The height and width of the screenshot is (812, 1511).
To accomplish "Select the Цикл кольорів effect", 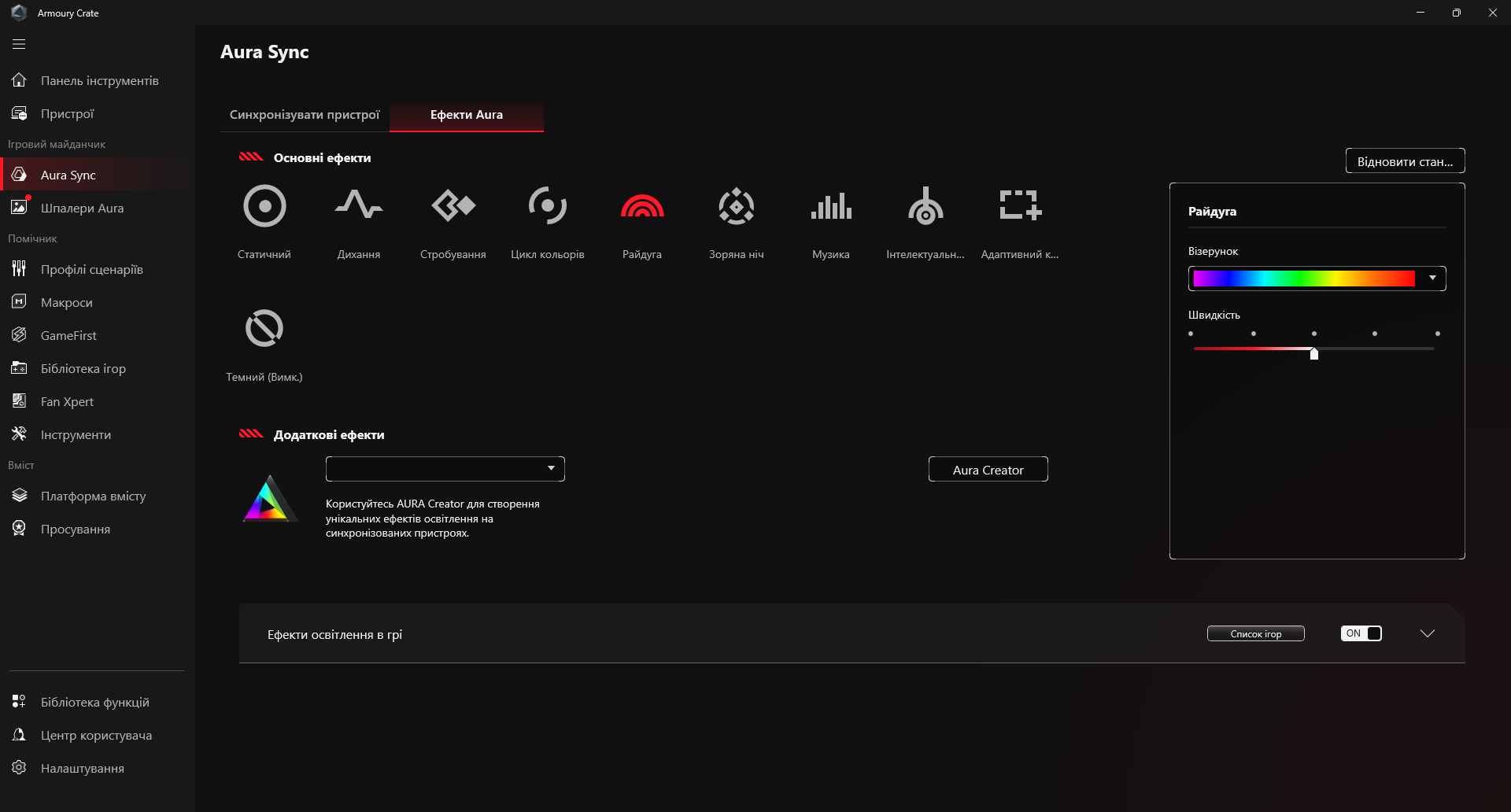I will coord(548,206).
